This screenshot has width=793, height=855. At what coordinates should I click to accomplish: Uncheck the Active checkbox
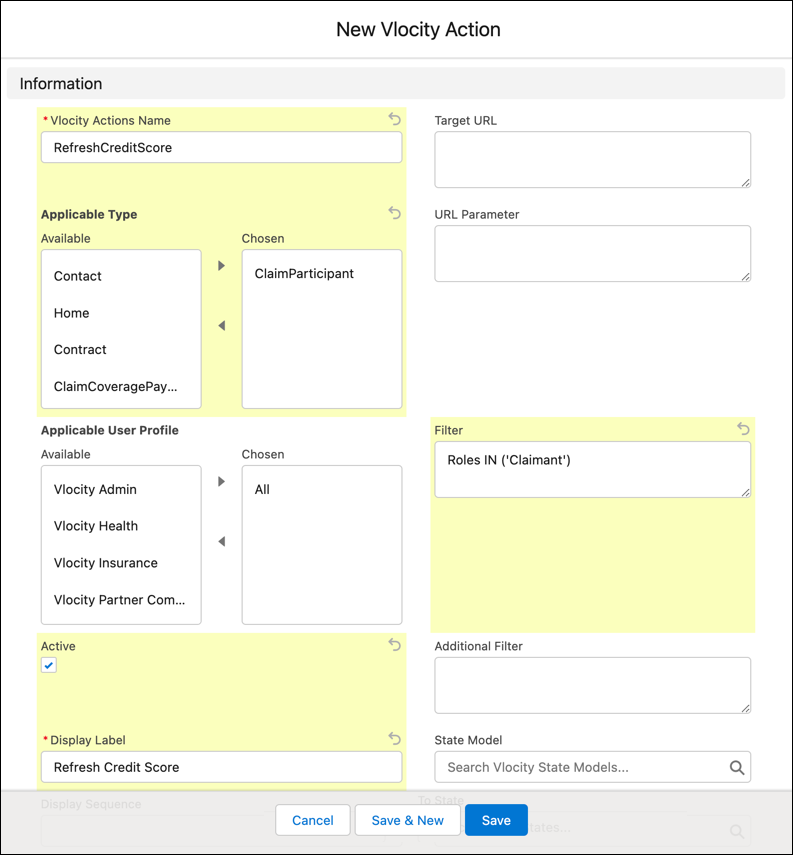tap(49, 665)
